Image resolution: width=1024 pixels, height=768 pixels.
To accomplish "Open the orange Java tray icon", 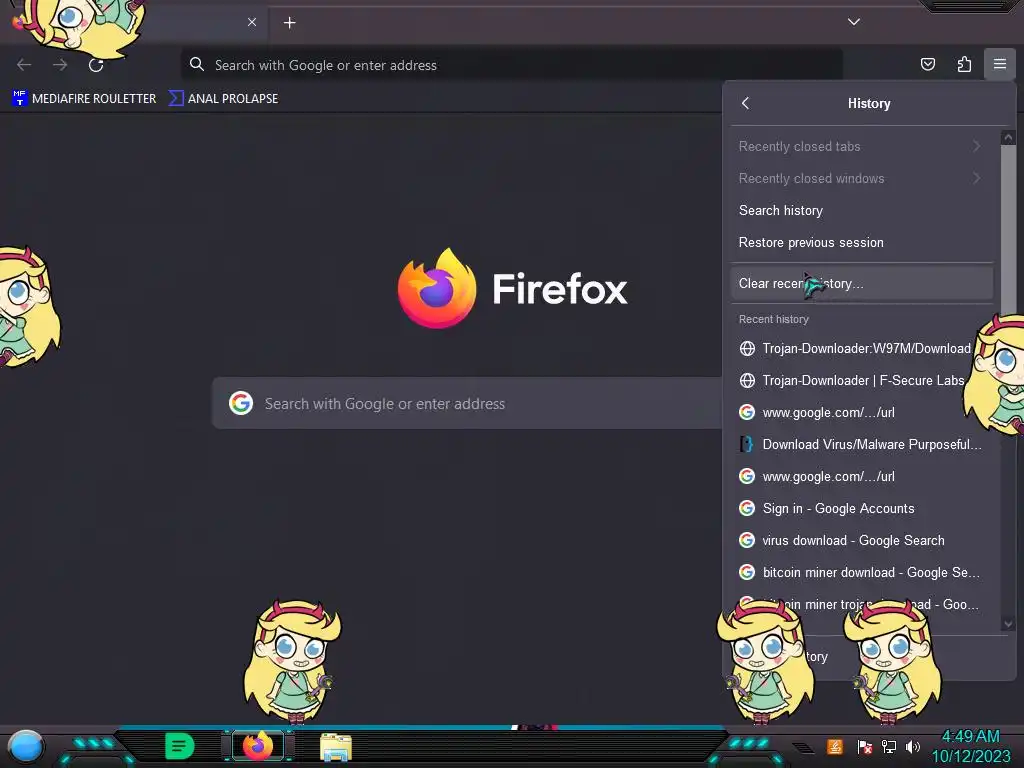I will tap(834, 746).
